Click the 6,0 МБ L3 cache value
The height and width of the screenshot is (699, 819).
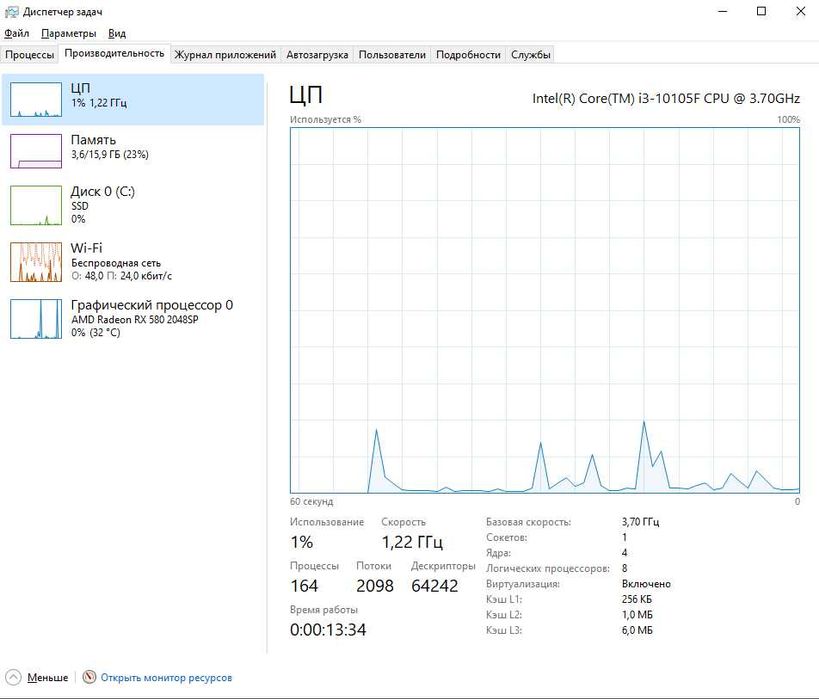[x=637, y=631]
